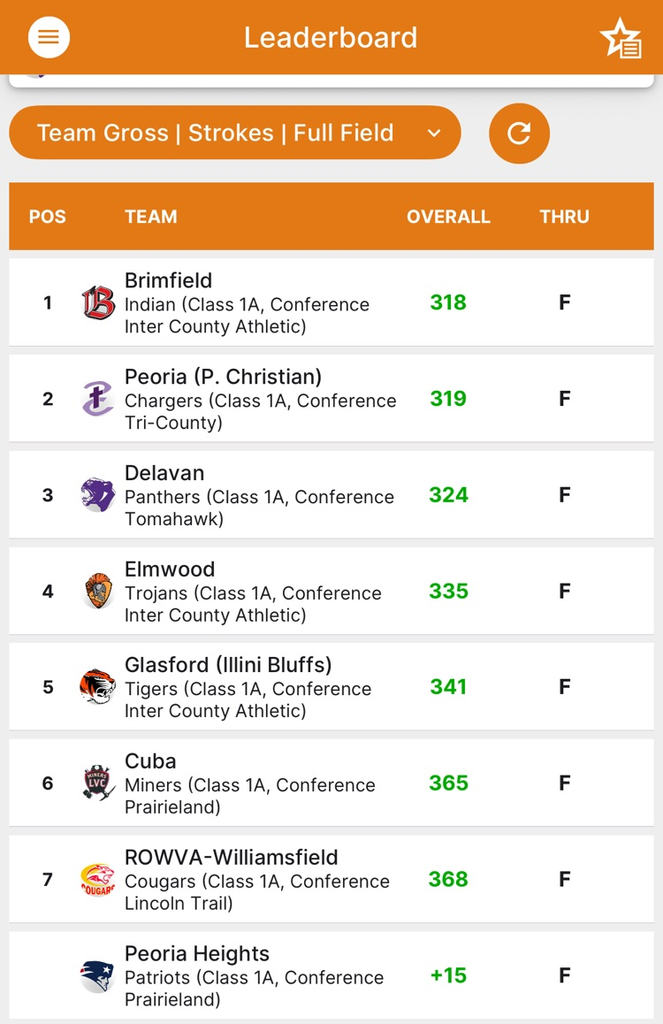Screen dimensions: 663x1024
Task: Tap the Elmwood Trojans logo
Action: coord(98,590)
